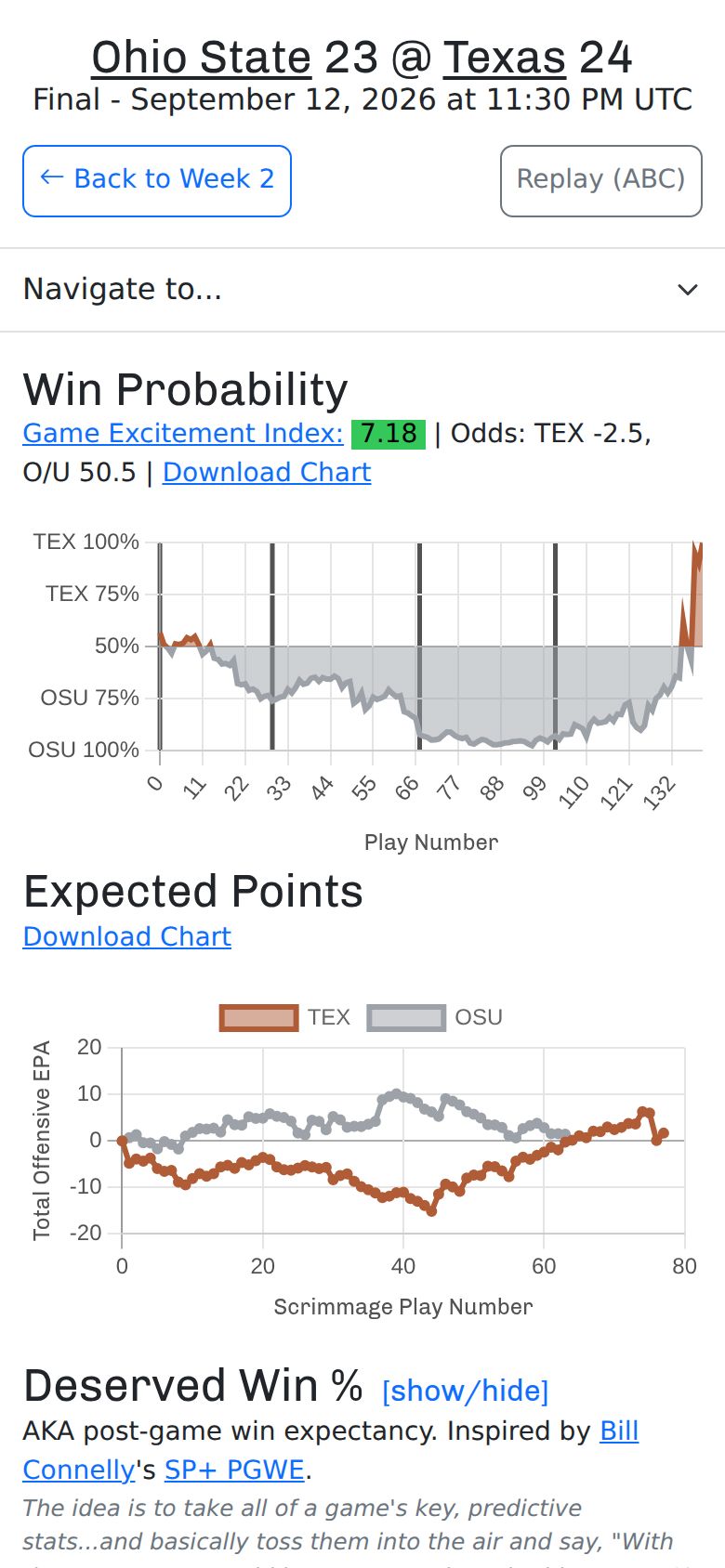Viewport: 725px width, 1568px height.
Task: Open the Game Excitement Index link
Action: tap(183, 433)
